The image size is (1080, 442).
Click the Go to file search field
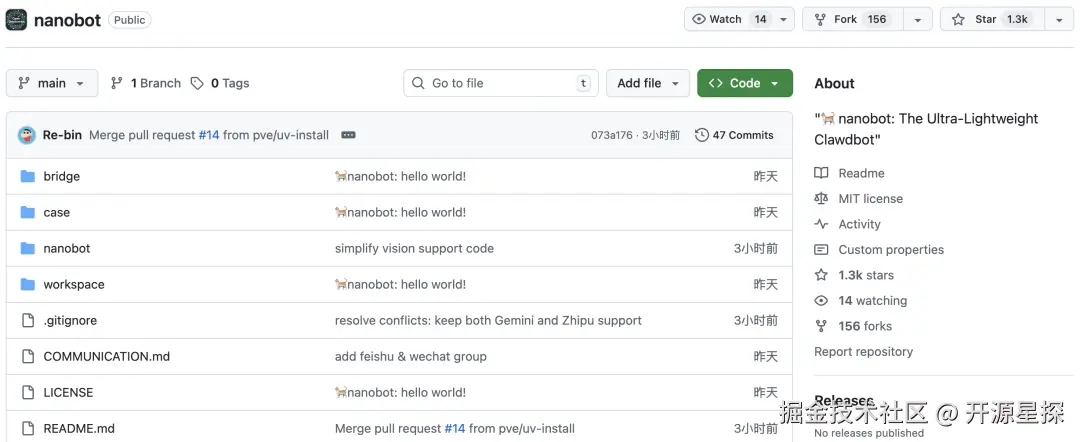(x=500, y=83)
